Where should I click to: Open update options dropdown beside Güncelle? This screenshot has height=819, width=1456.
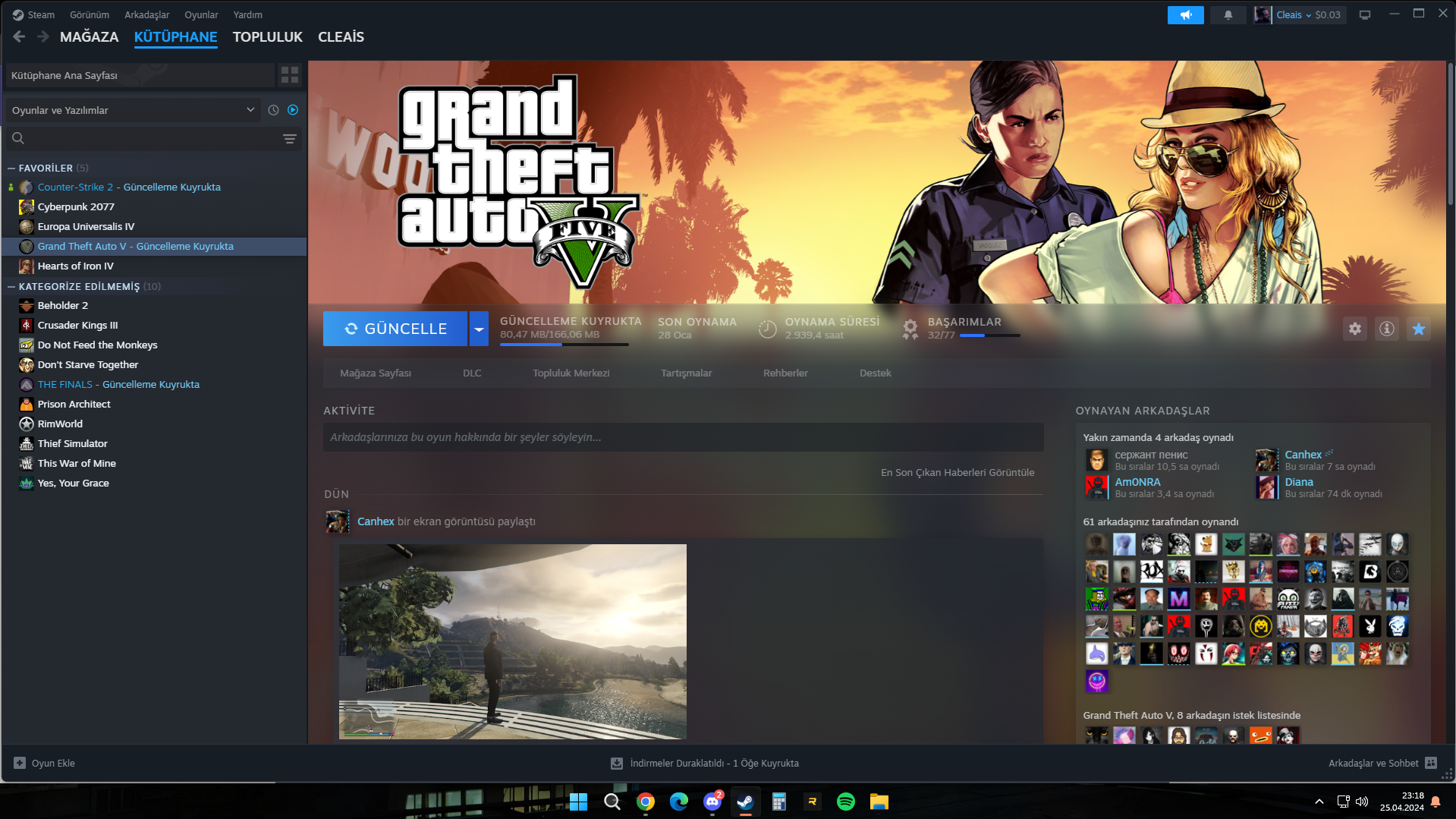(479, 329)
